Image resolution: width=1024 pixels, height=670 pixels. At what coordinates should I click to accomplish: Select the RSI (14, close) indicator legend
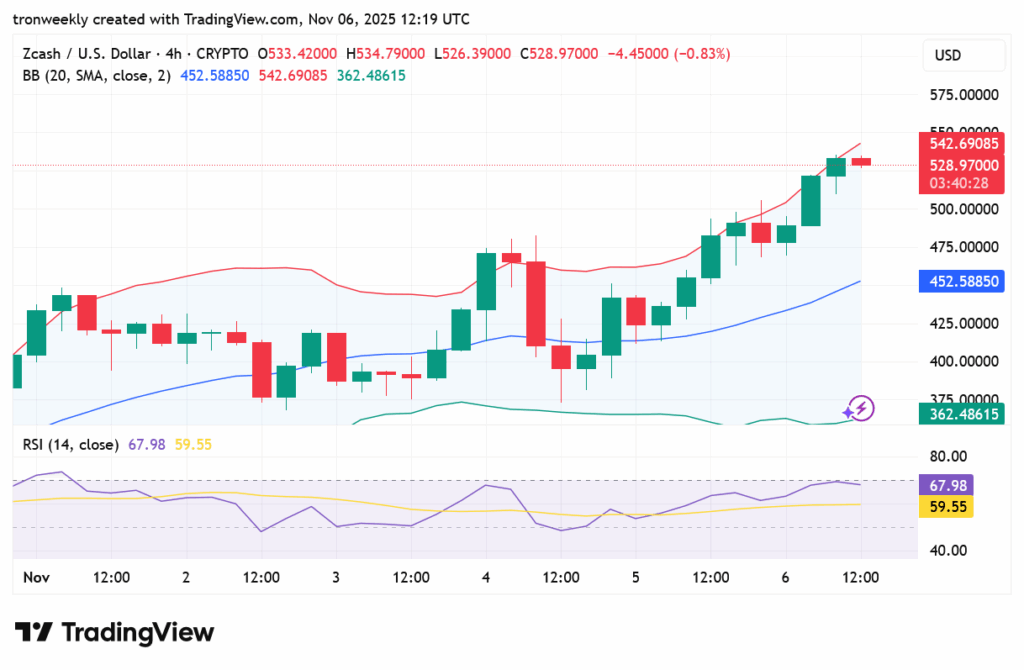click(70, 444)
